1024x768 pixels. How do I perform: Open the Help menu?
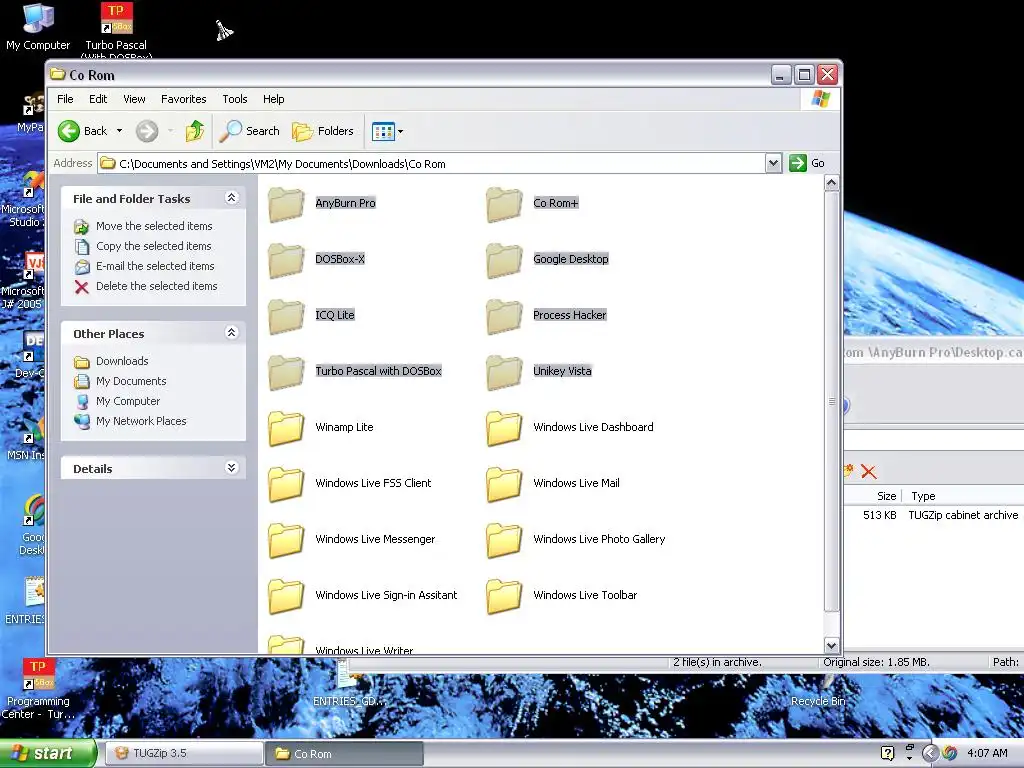(x=274, y=99)
